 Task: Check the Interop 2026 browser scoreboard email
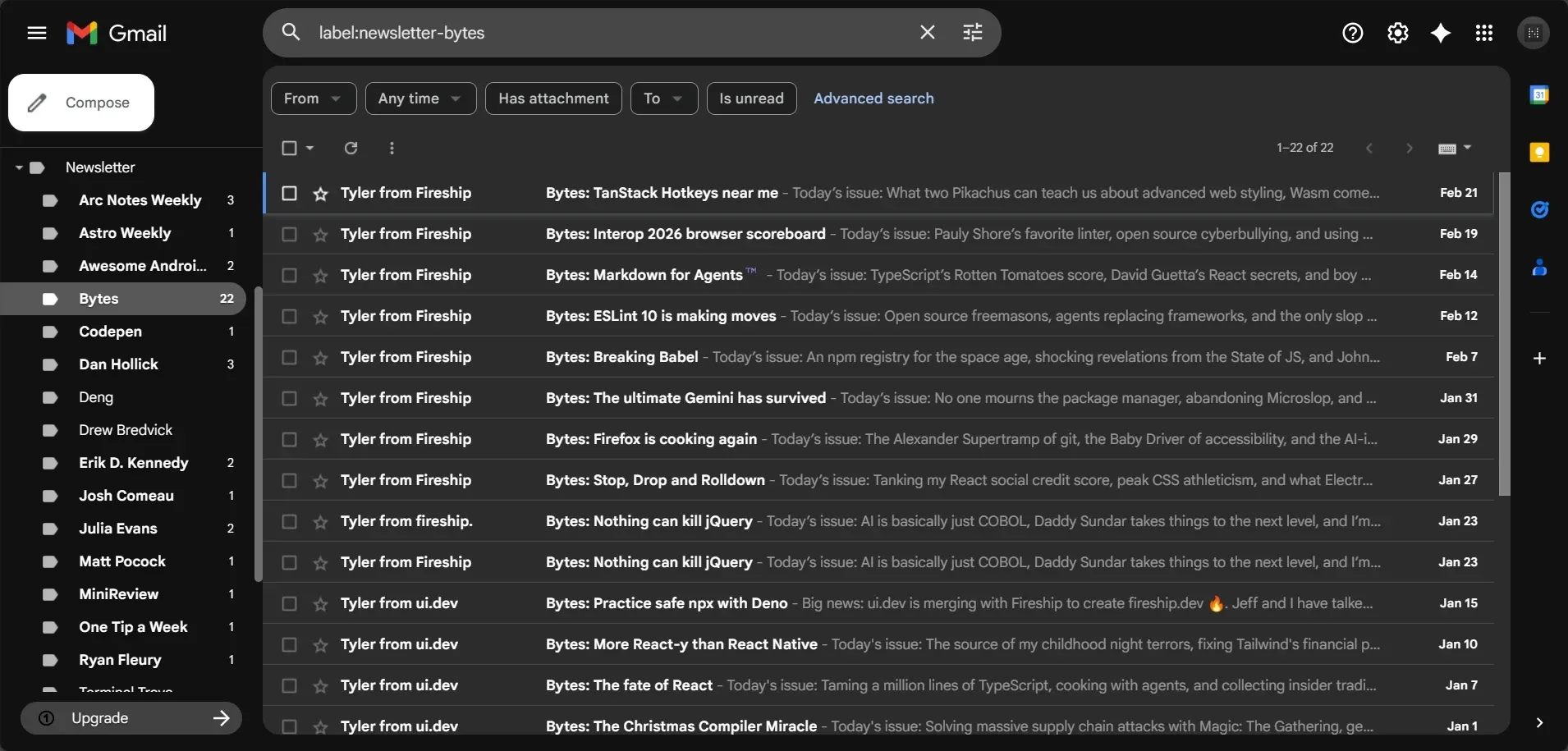point(289,234)
